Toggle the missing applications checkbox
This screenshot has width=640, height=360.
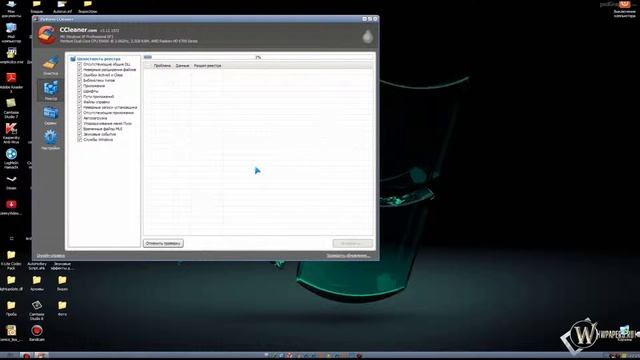pyautogui.click(x=80, y=113)
